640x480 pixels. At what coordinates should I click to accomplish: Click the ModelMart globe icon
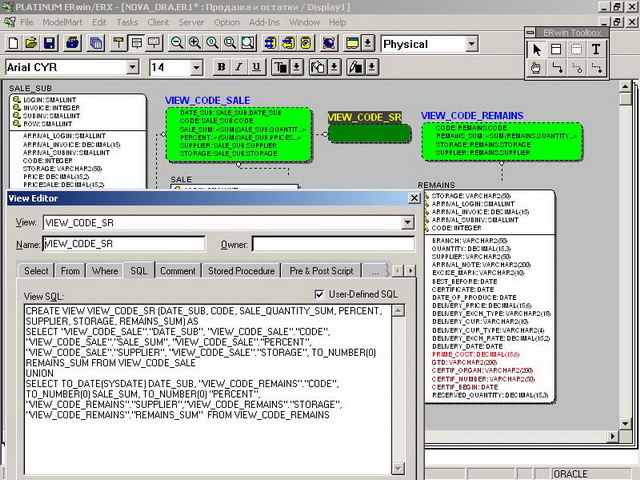click(x=329, y=43)
